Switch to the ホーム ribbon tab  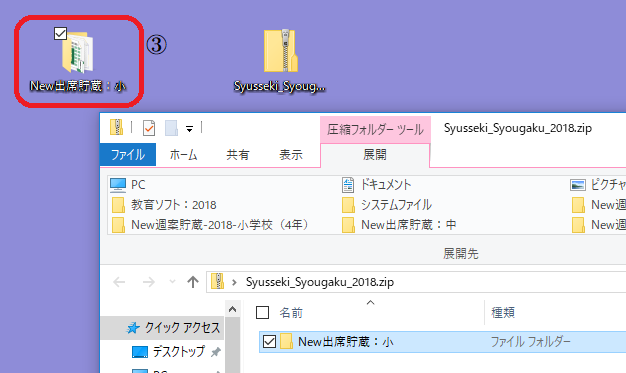[x=183, y=155]
